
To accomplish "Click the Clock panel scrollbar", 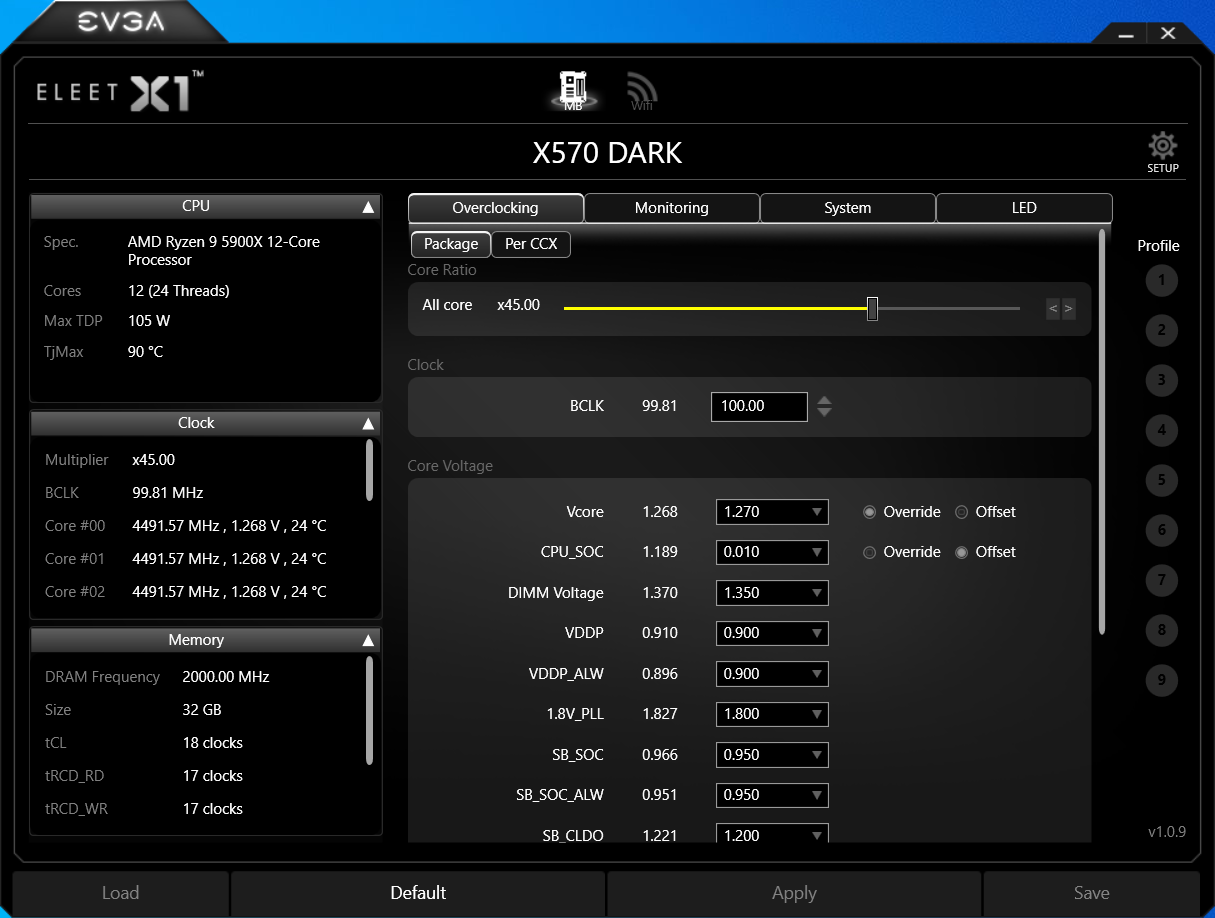I will click(370, 470).
